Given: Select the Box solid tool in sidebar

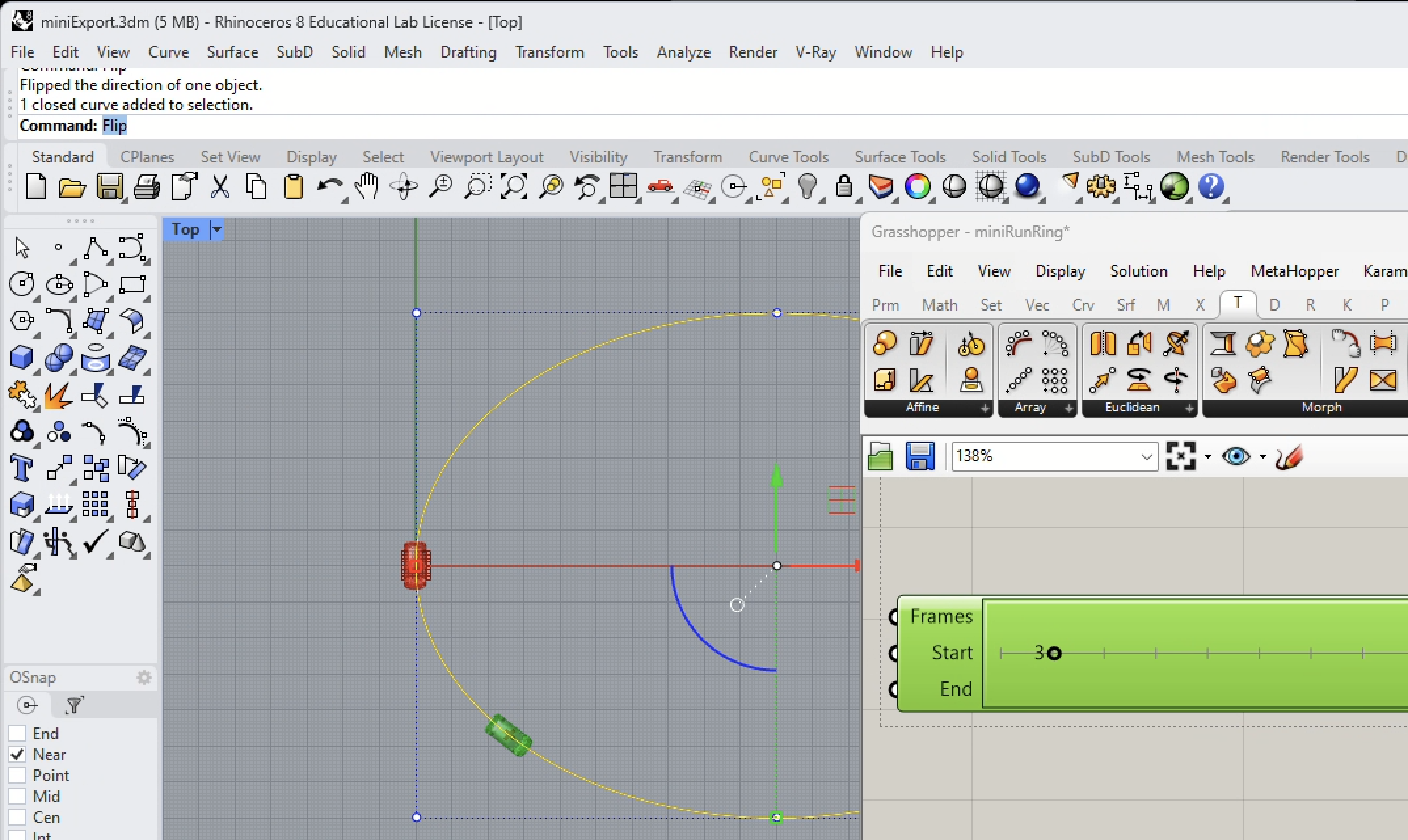Looking at the screenshot, I should point(22,358).
